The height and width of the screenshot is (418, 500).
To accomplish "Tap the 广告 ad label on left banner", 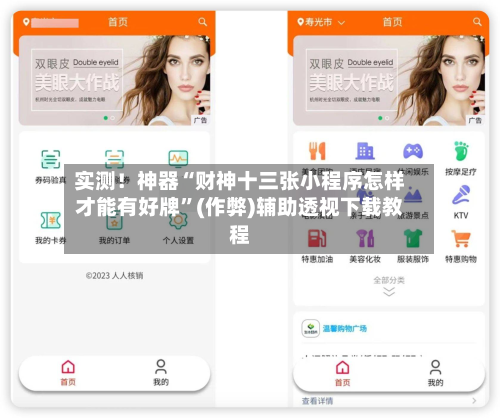I will coord(200,120).
